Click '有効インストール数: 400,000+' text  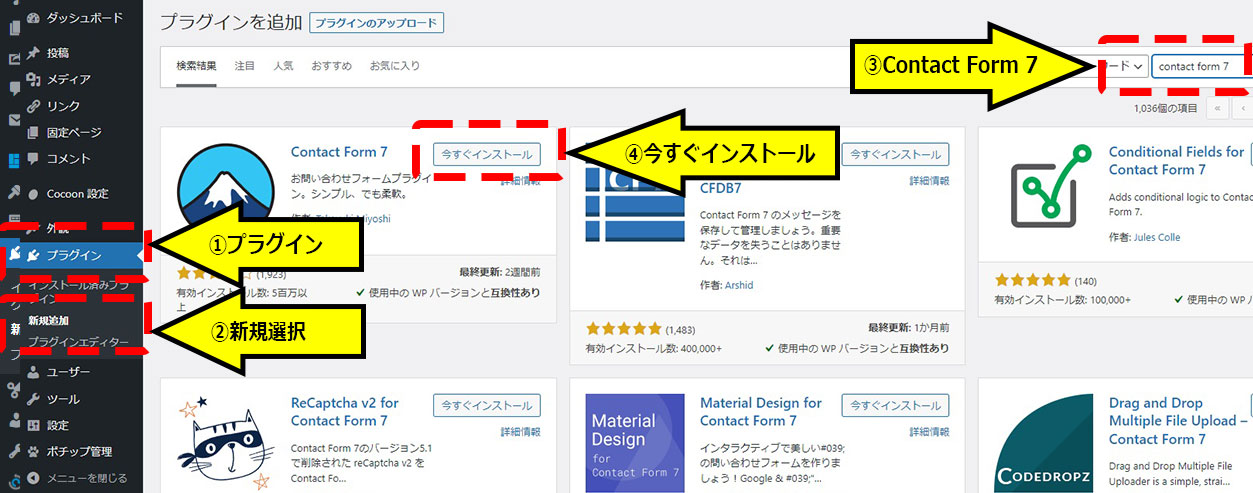tap(653, 349)
